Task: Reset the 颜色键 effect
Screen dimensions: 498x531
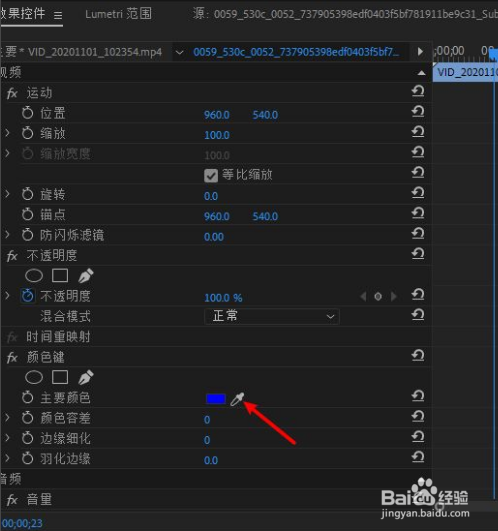Action: (x=418, y=356)
